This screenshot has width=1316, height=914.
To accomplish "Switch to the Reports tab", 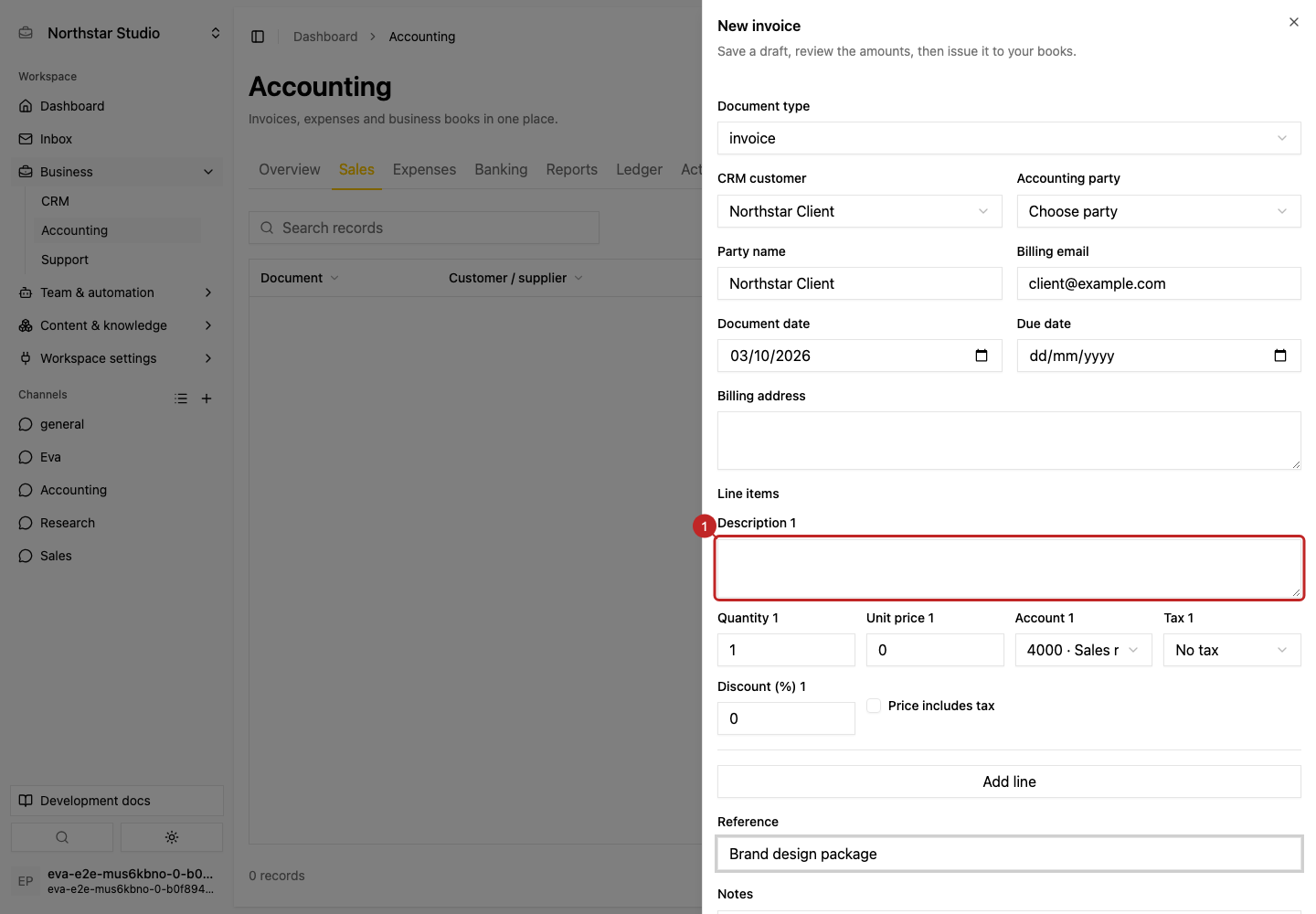I will click(571, 170).
